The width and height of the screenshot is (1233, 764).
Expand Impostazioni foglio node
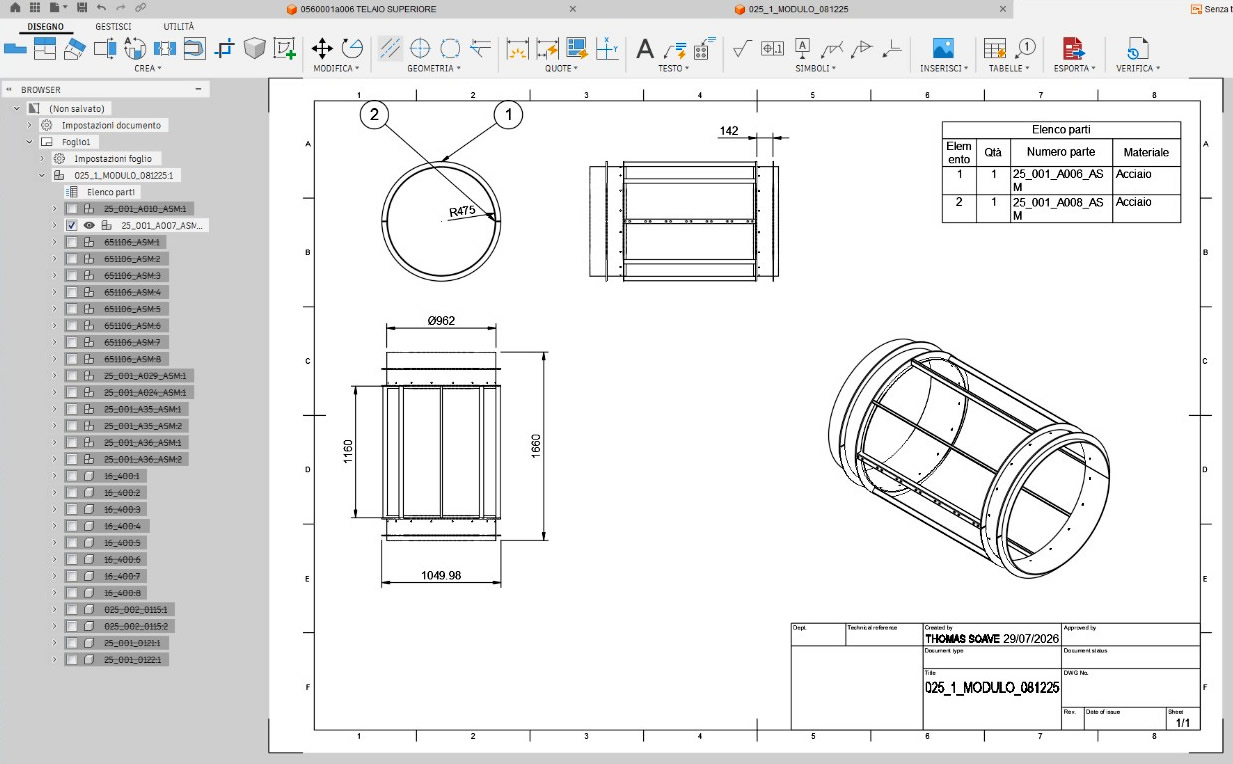pos(42,159)
